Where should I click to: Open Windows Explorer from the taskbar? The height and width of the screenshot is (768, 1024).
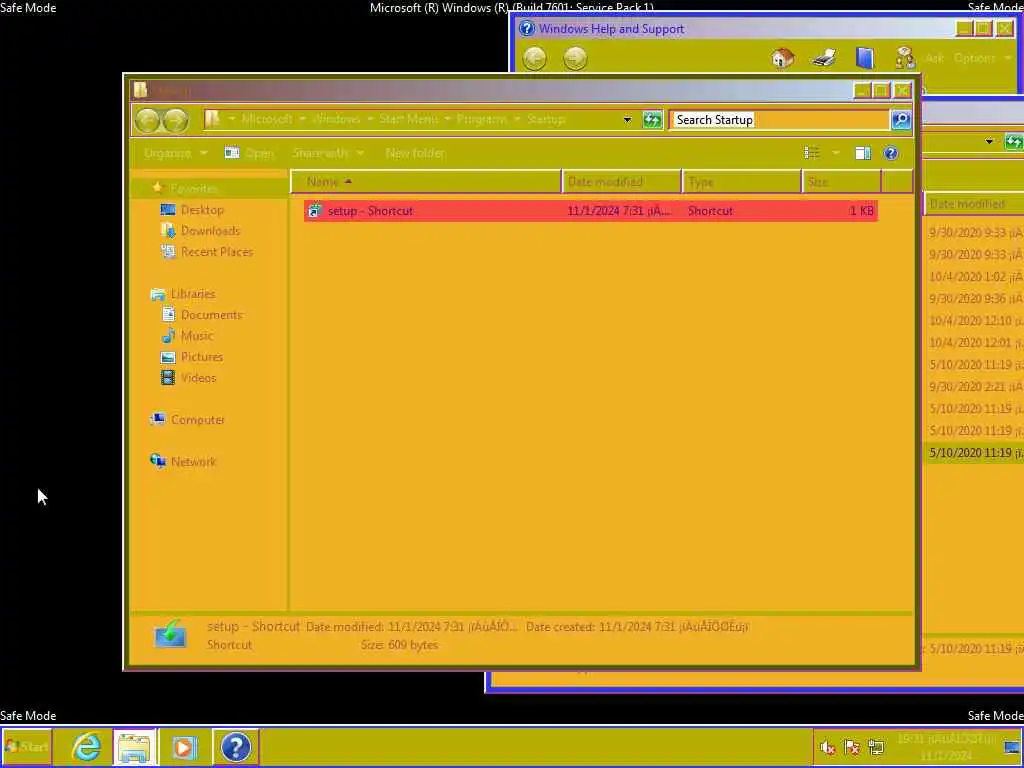(x=135, y=746)
